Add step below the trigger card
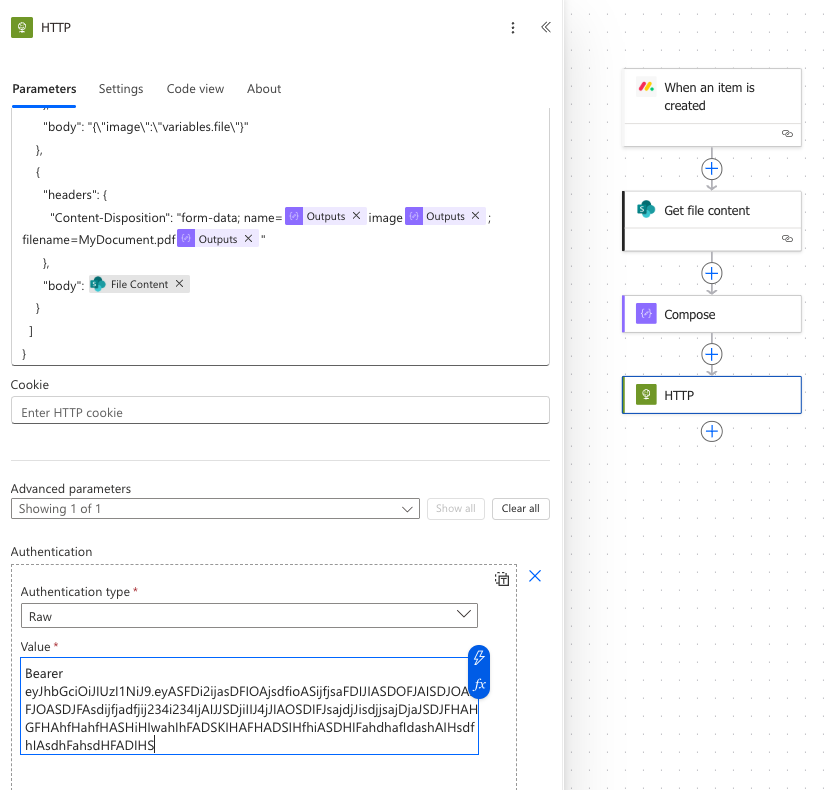Image resolution: width=828 pixels, height=790 pixels. point(711,168)
